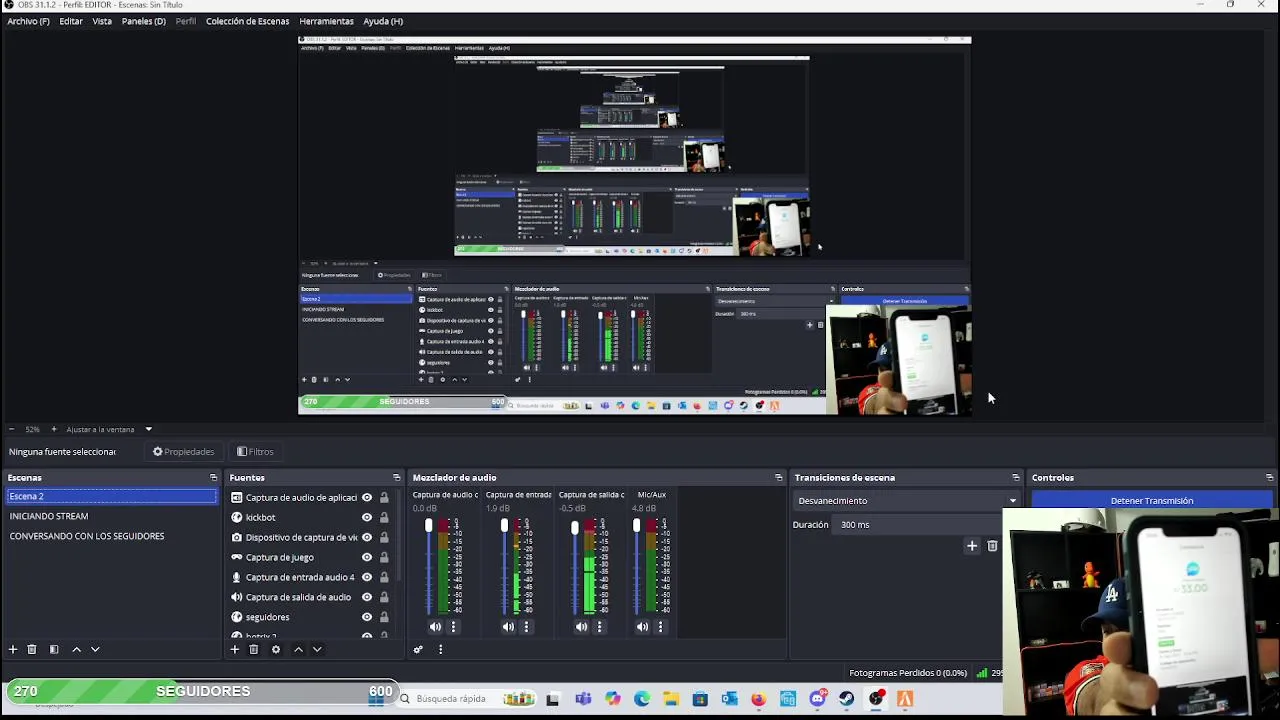Adjust Mic/Aux volume slider
The image size is (1280, 720).
637,526
